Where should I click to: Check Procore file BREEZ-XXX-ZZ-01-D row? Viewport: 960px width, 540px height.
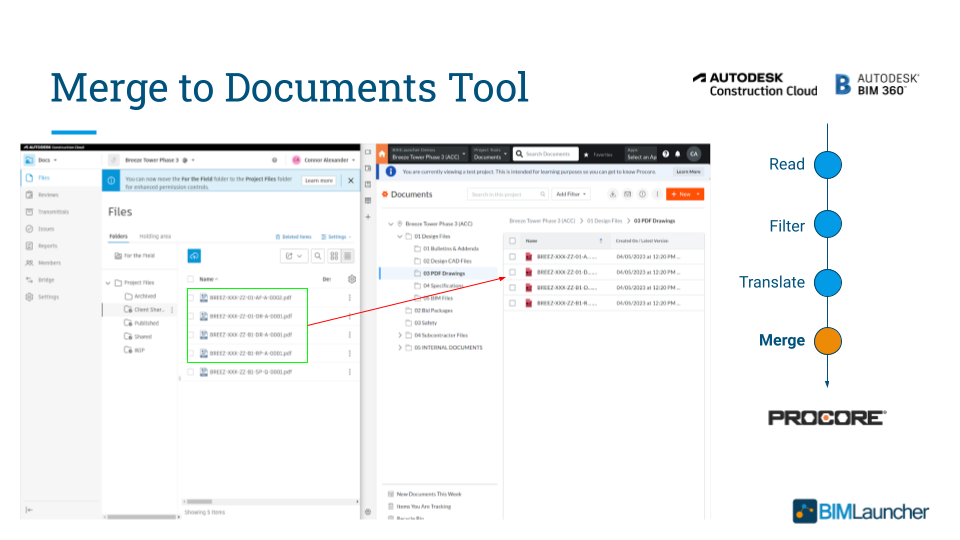pos(512,272)
